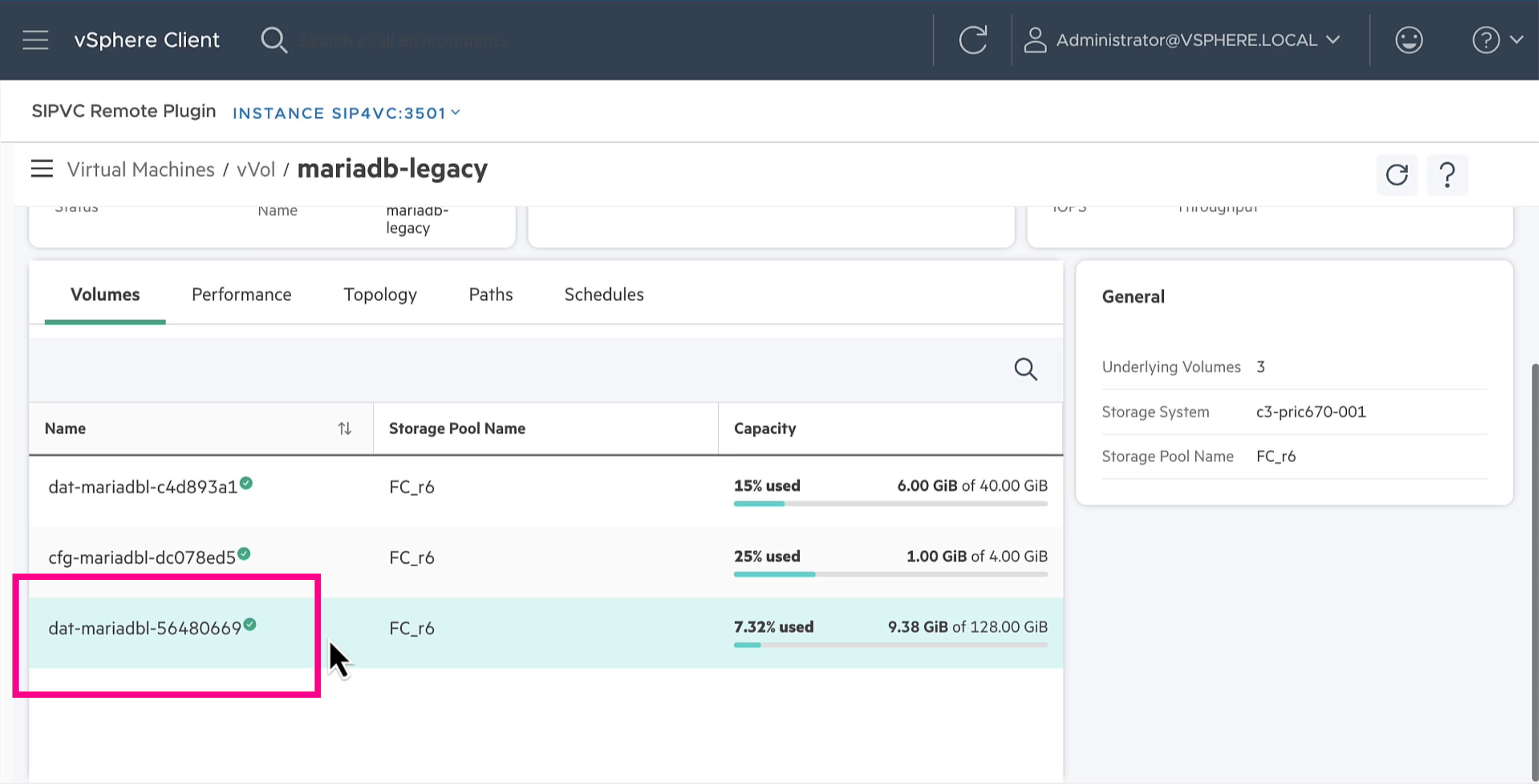Click Storage System value c3-pric670-001

1311,412
